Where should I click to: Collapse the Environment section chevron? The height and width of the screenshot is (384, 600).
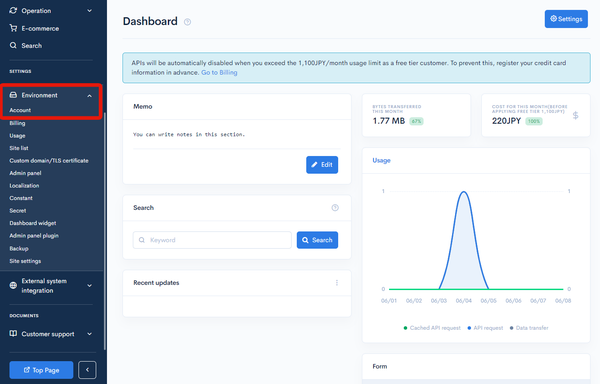coord(90,96)
